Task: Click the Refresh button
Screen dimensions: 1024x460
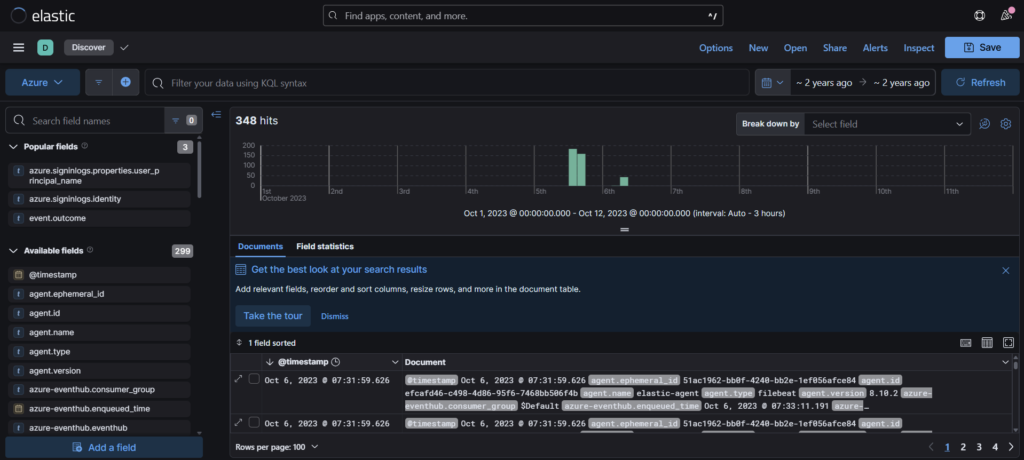Action: (979, 82)
